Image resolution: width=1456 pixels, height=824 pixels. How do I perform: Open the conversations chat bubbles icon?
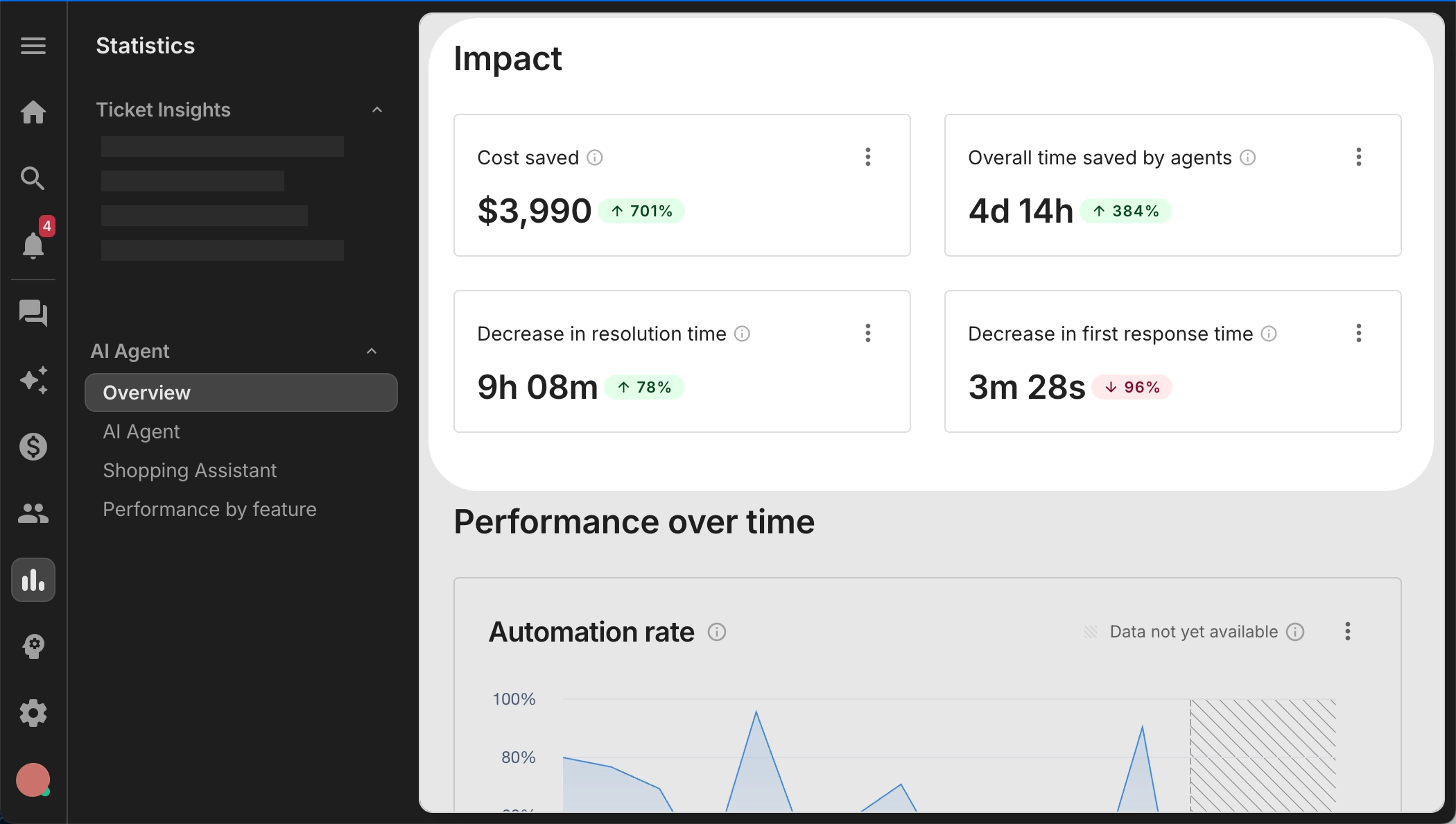coord(33,313)
